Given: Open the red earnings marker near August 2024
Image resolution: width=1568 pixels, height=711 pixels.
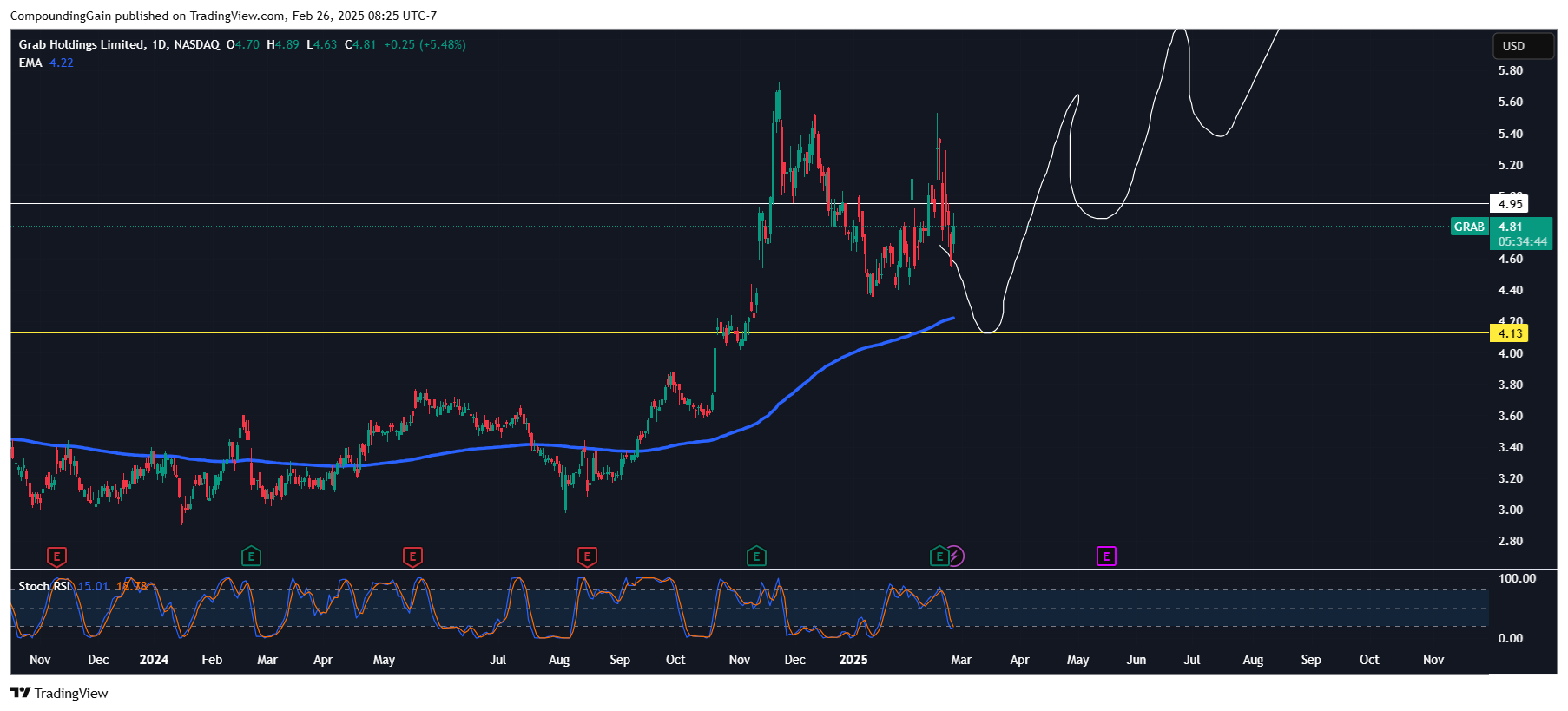Looking at the screenshot, I should tap(587, 556).
